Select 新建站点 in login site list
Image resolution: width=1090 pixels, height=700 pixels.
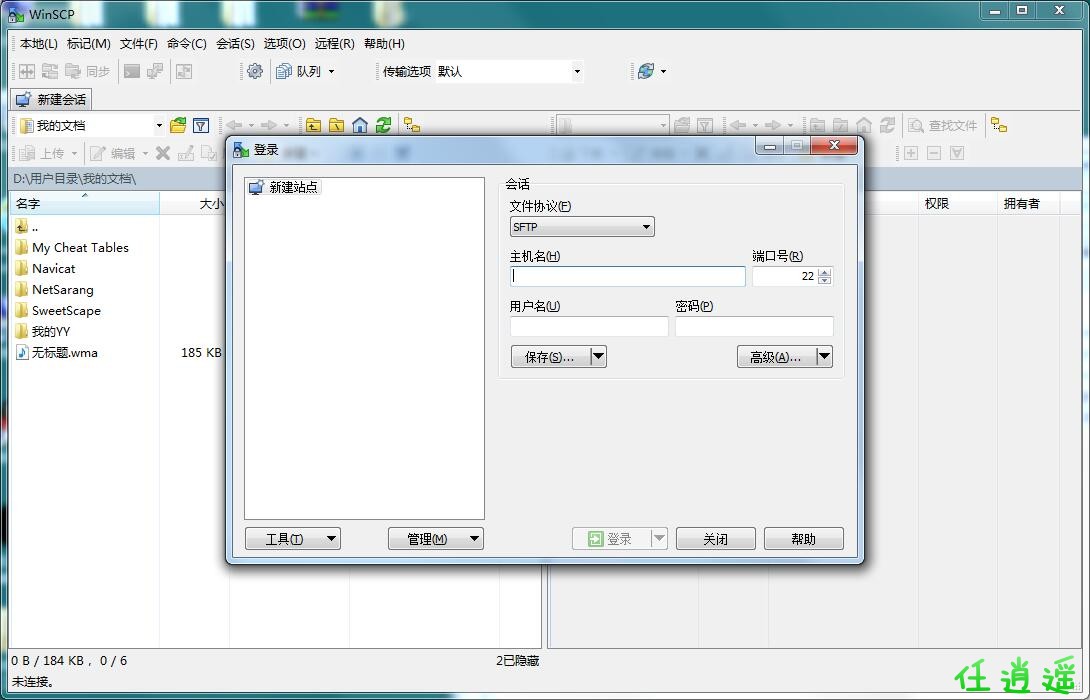point(285,187)
